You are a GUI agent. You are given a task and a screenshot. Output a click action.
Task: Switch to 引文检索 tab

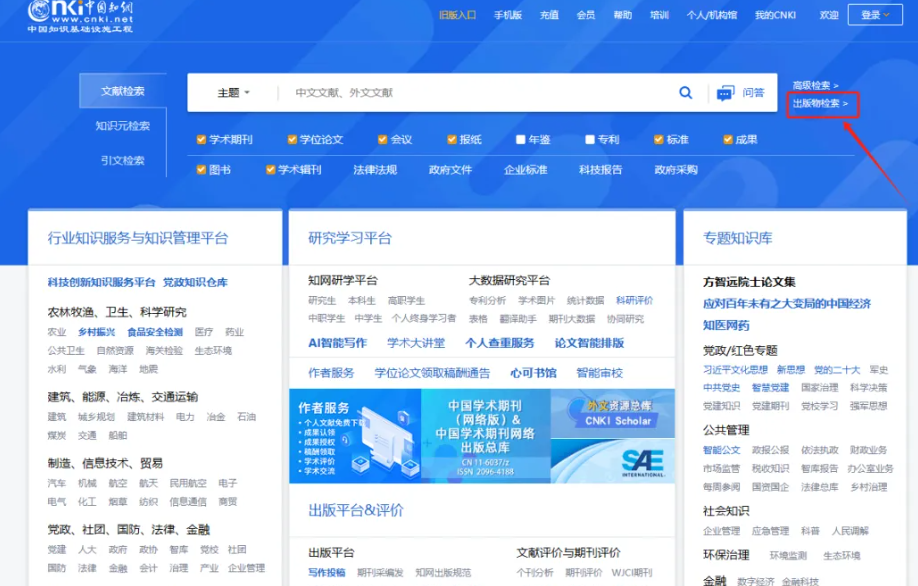coord(123,160)
